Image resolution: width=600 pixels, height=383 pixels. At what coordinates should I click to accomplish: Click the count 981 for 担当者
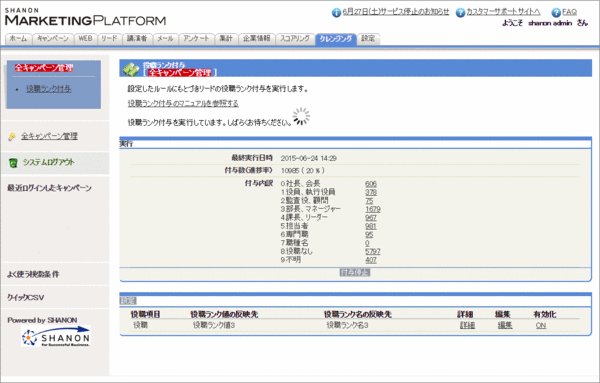(x=371, y=226)
